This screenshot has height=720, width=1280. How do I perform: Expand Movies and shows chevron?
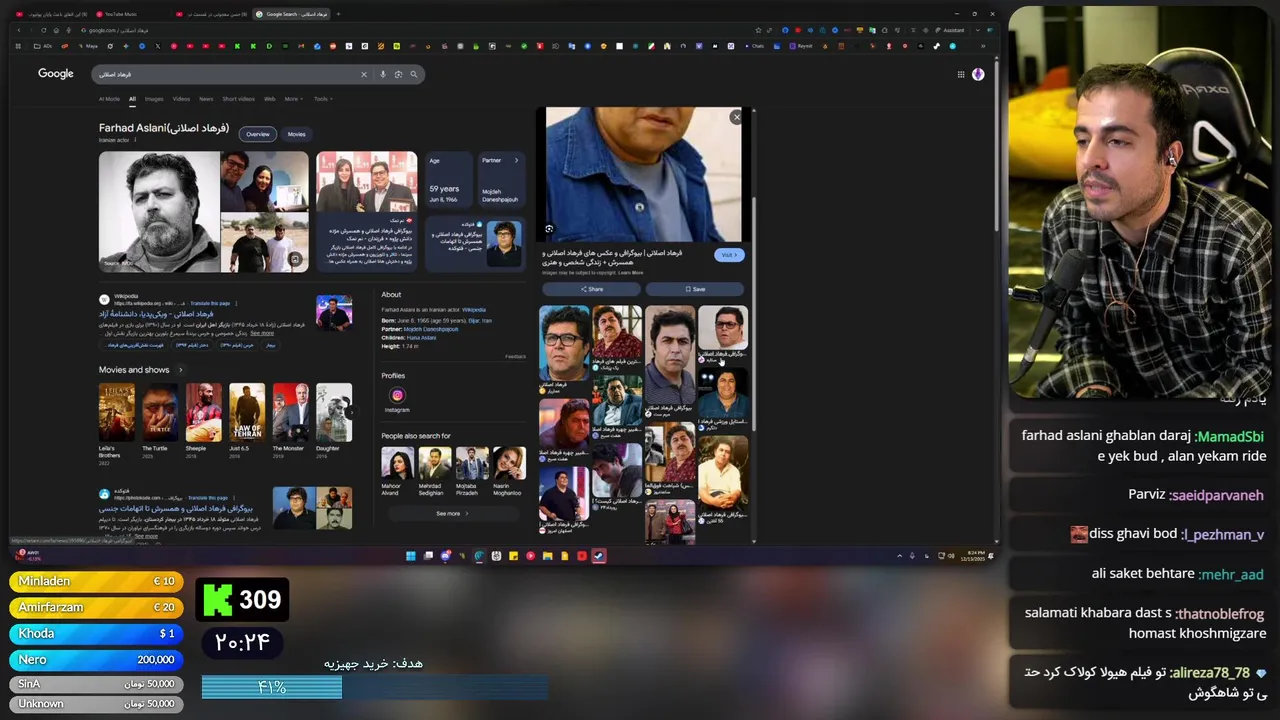(x=180, y=370)
